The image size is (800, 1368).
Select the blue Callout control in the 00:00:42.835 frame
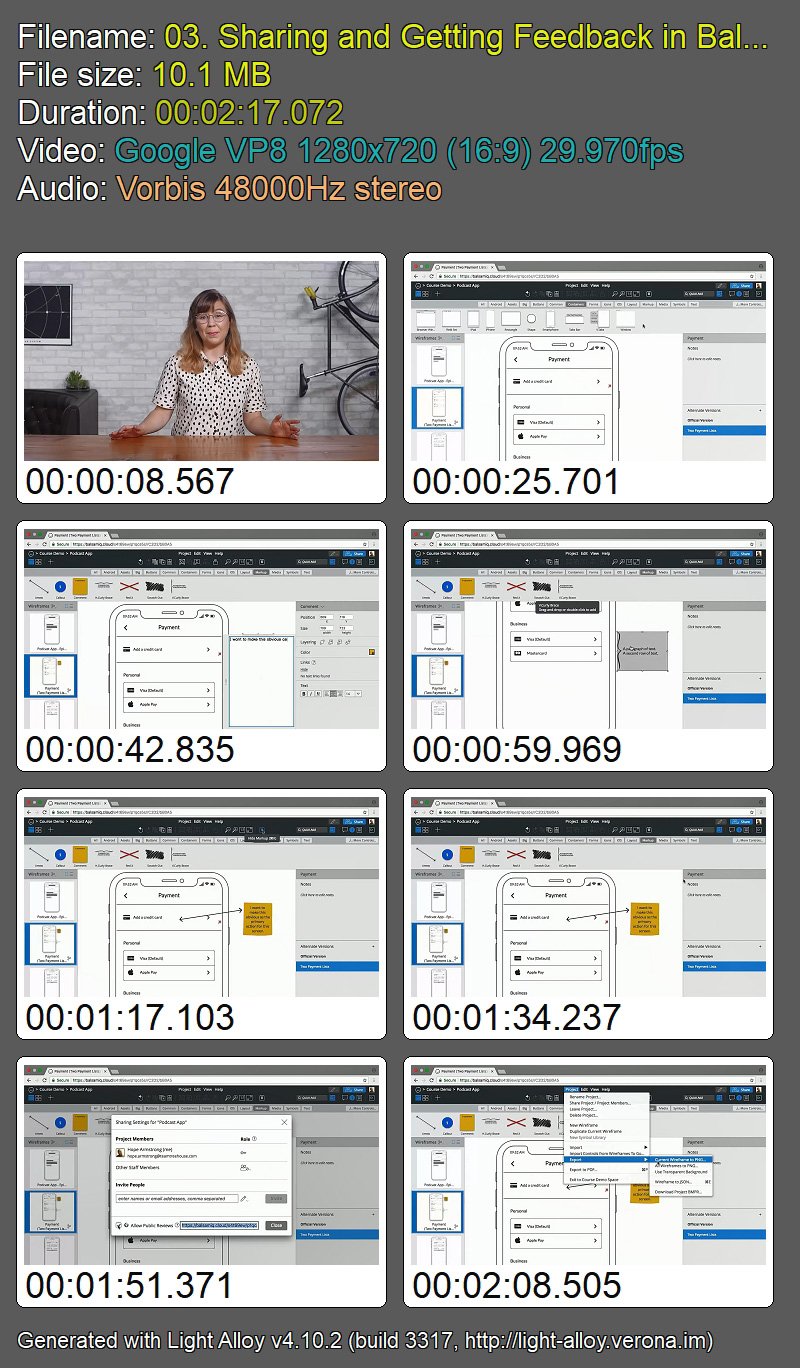tap(60, 586)
